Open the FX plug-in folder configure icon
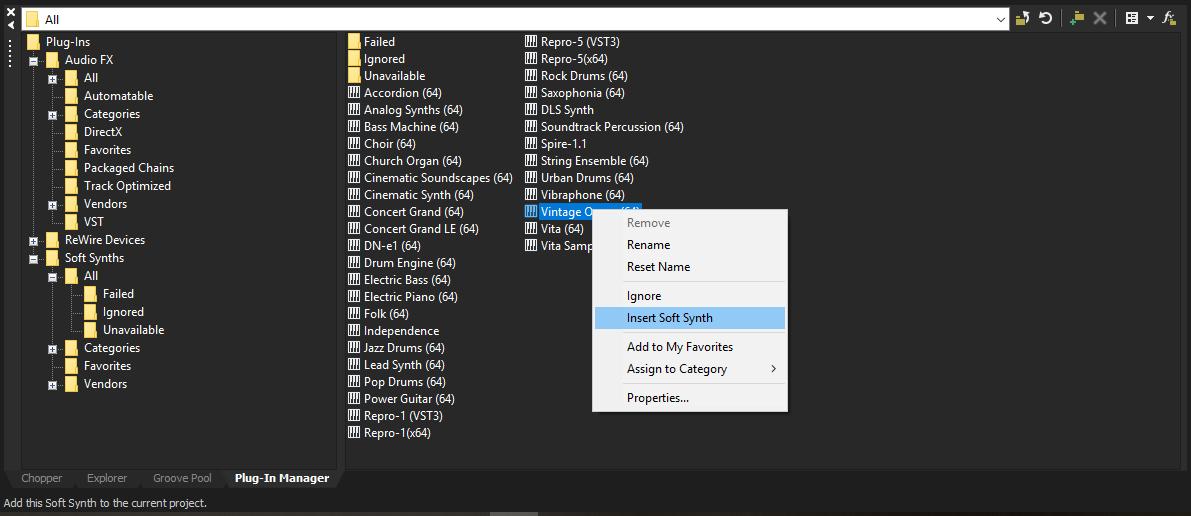The width and height of the screenshot is (1191, 516). click(1170, 18)
